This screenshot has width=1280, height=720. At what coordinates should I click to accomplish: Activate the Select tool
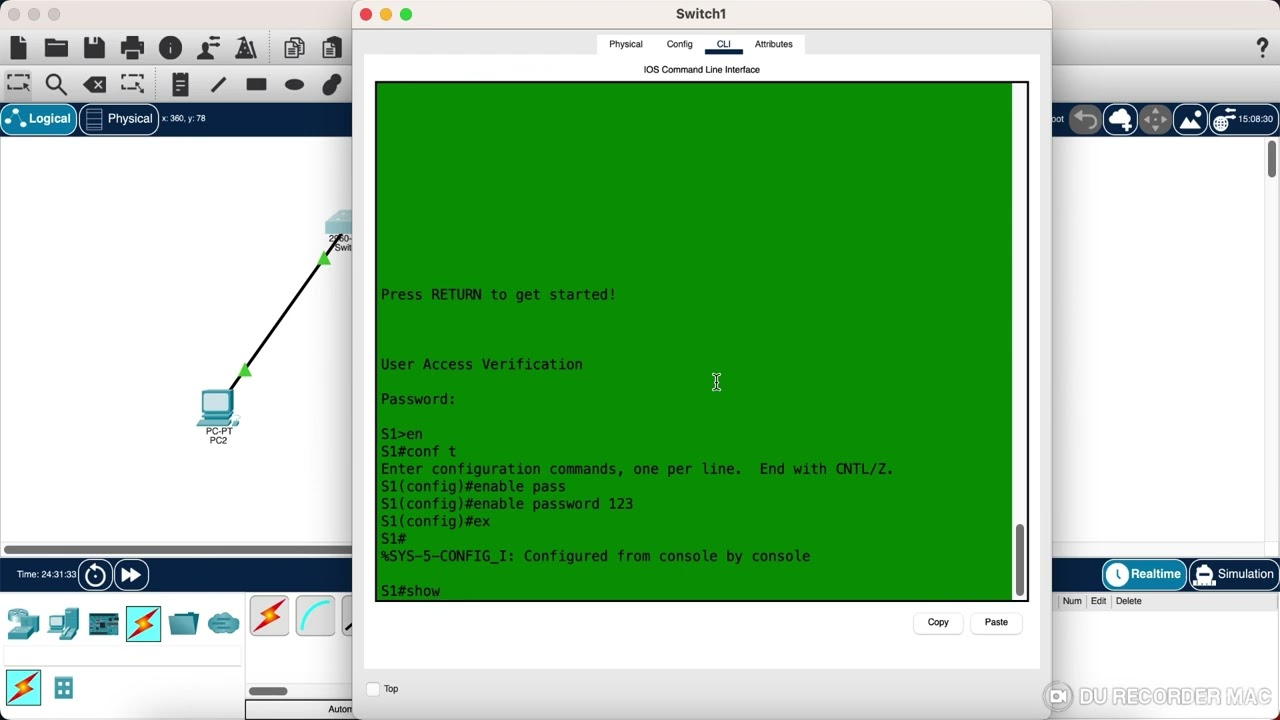18,84
